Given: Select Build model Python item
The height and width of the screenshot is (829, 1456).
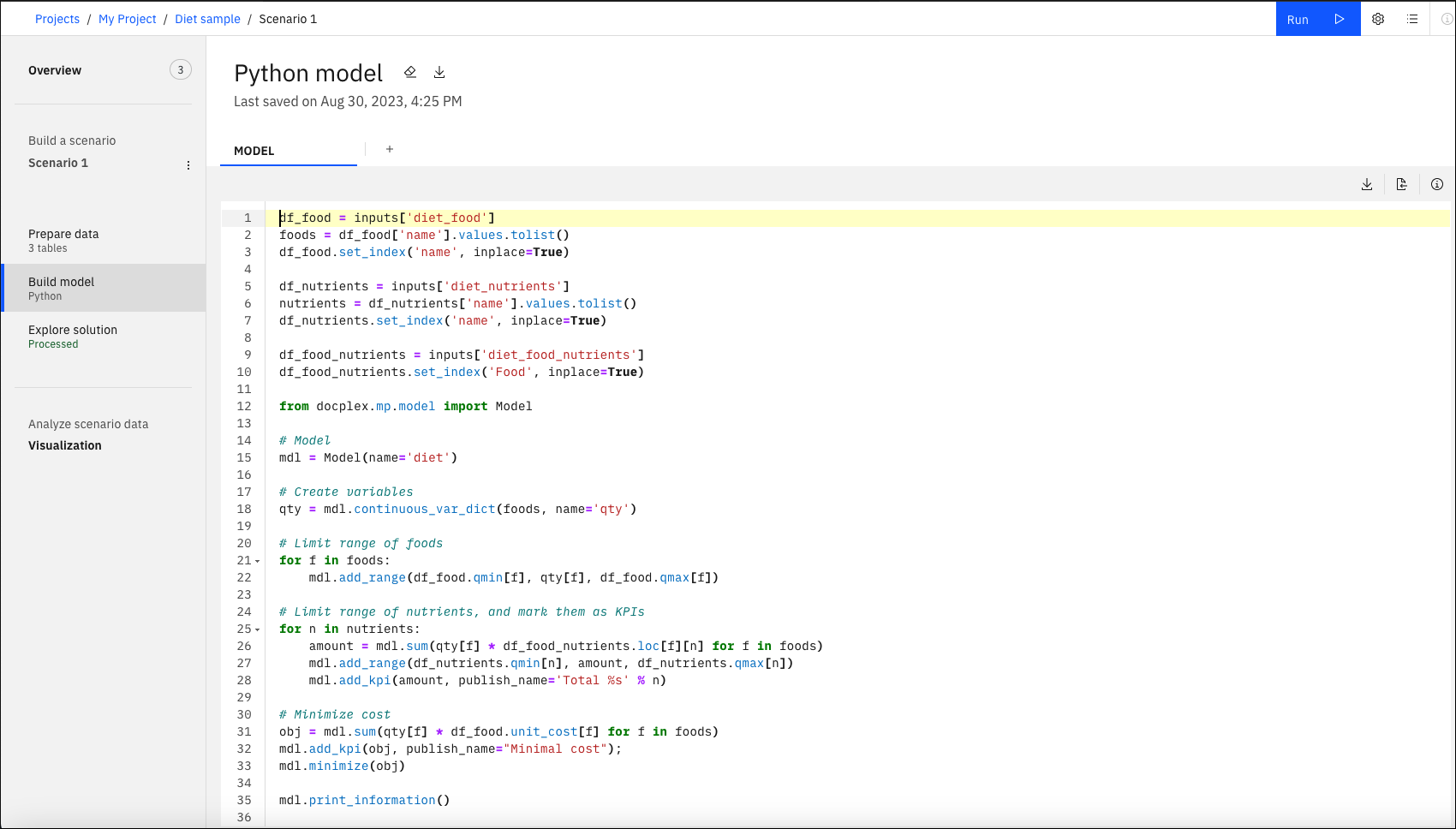Looking at the screenshot, I should click(x=103, y=288).
